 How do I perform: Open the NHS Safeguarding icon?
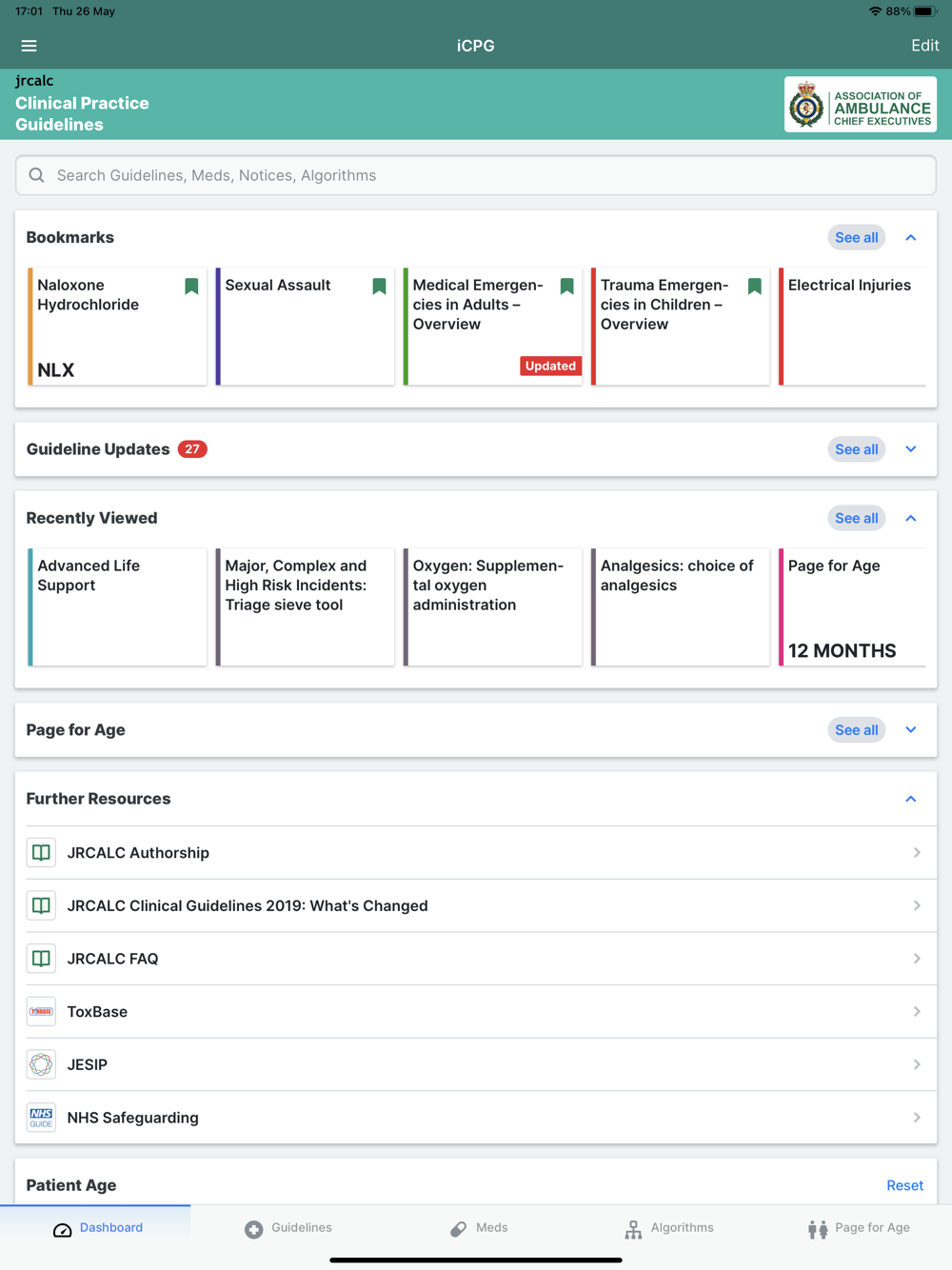(x=41, y=1118)
